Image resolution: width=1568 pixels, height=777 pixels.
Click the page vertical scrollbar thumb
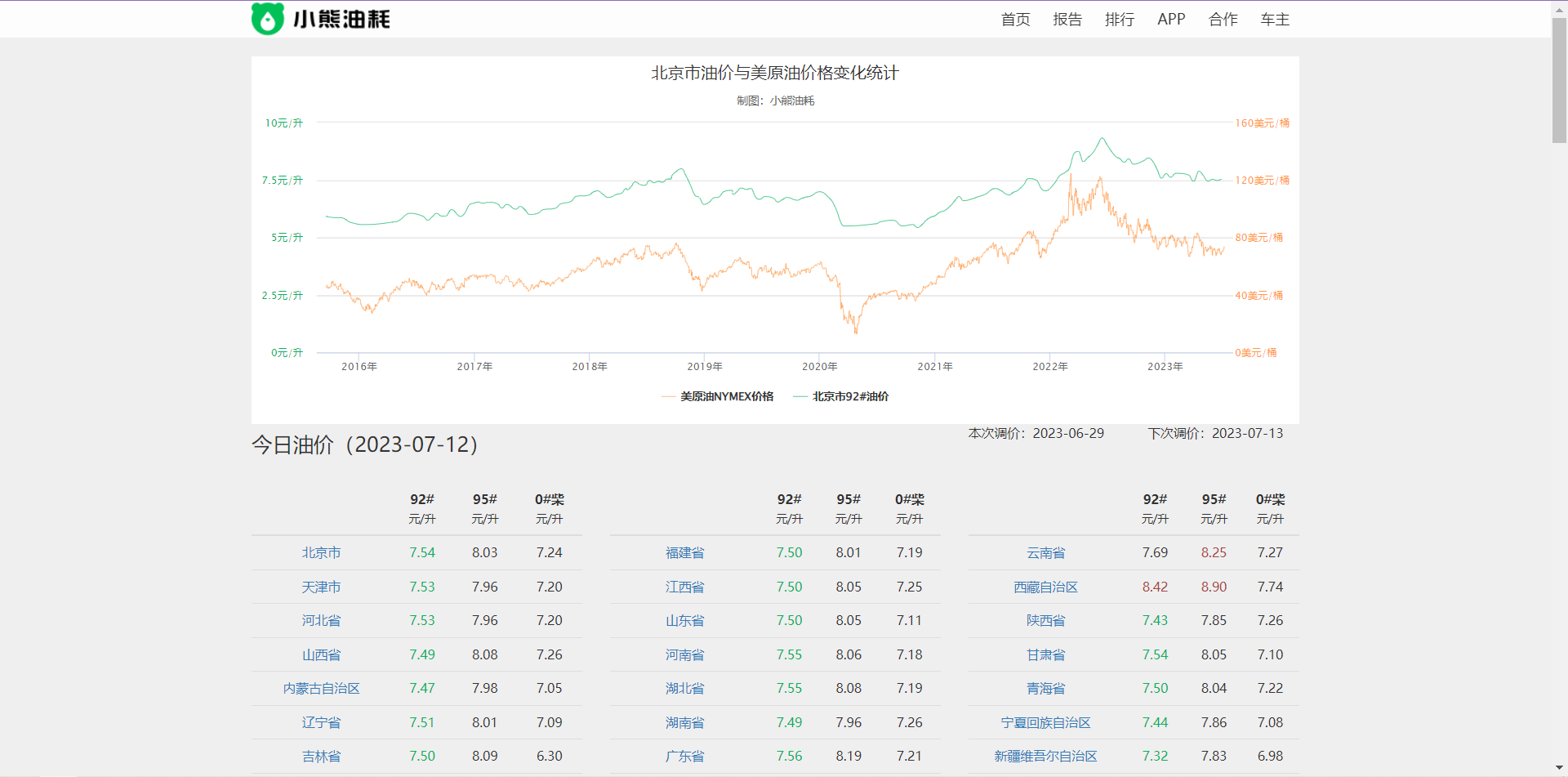coord(1559,80)
